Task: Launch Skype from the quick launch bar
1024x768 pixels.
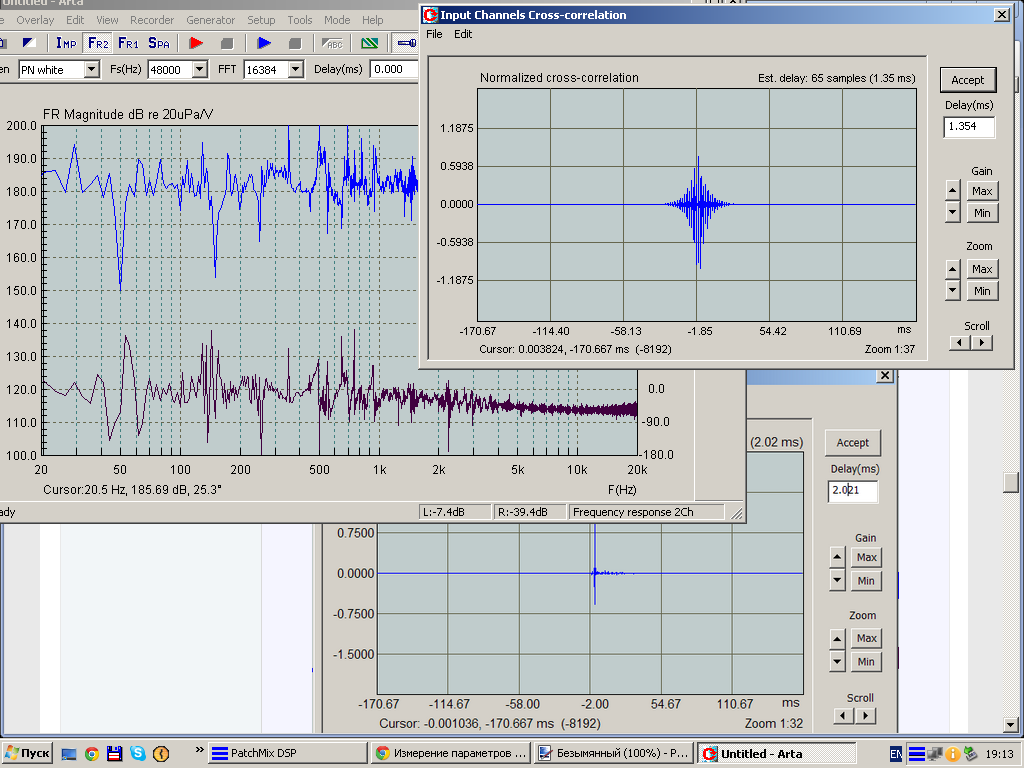Action: [137, 753]
